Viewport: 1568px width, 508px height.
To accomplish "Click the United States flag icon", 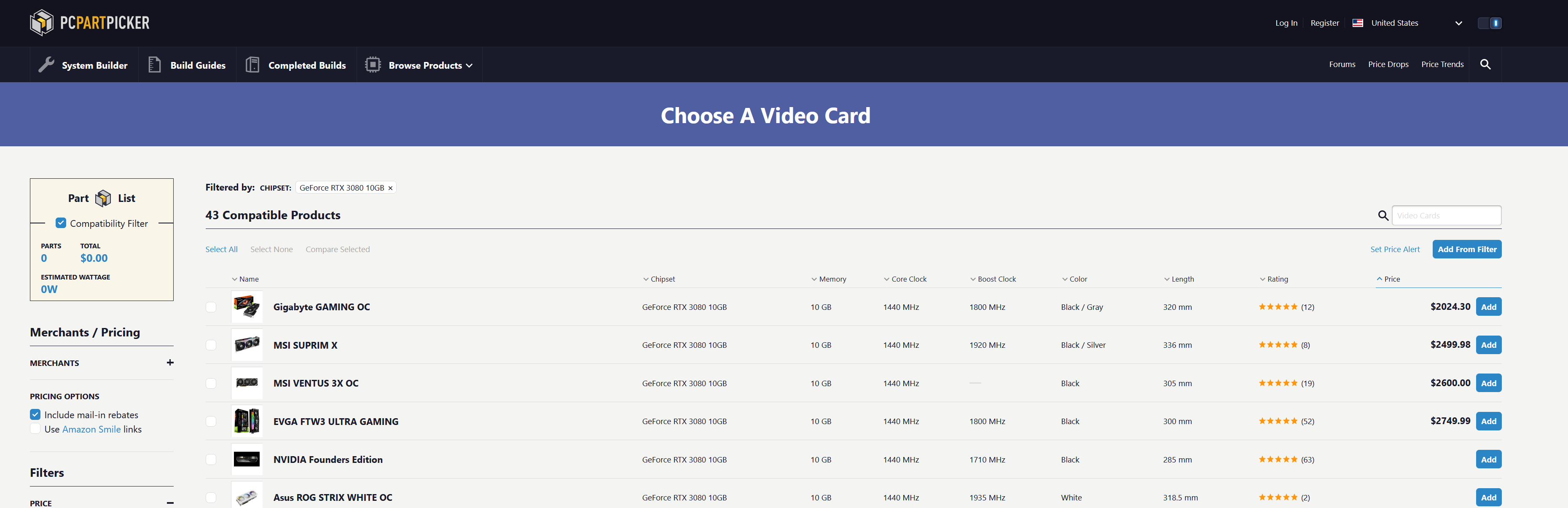I will click(x=1357, y=23).
